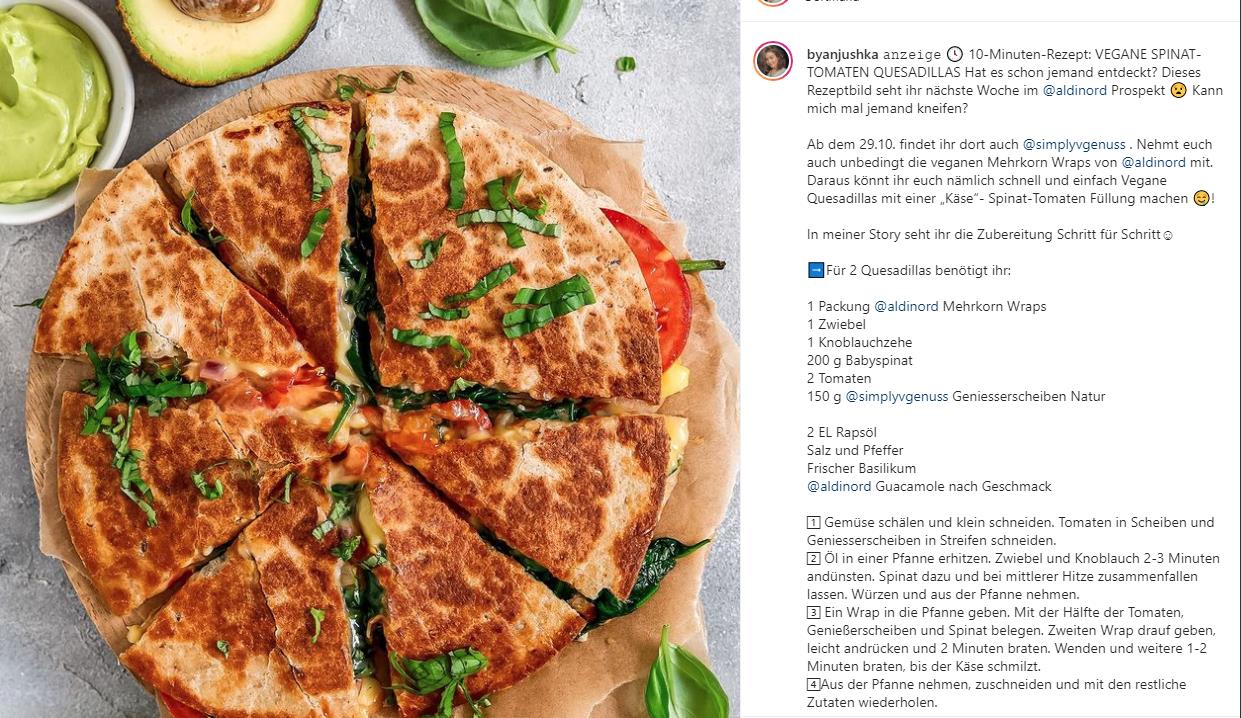Open @aldinord link after 'Mehrkorn Wraps von'
Image resolution: width=1241 pixels, height=718 pixels.
(x=1153, y=162)
